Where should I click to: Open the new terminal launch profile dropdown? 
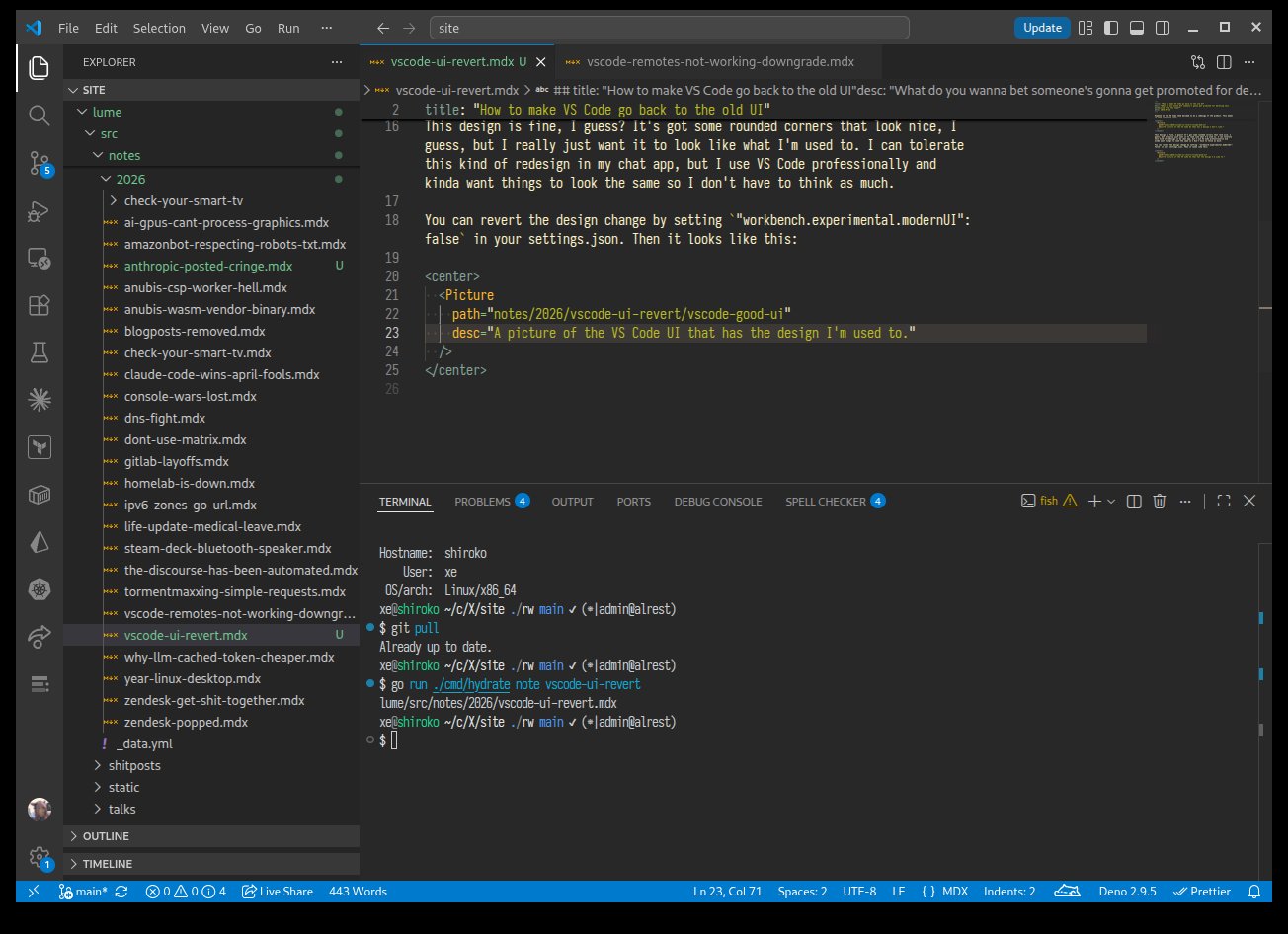[1112, 502]
